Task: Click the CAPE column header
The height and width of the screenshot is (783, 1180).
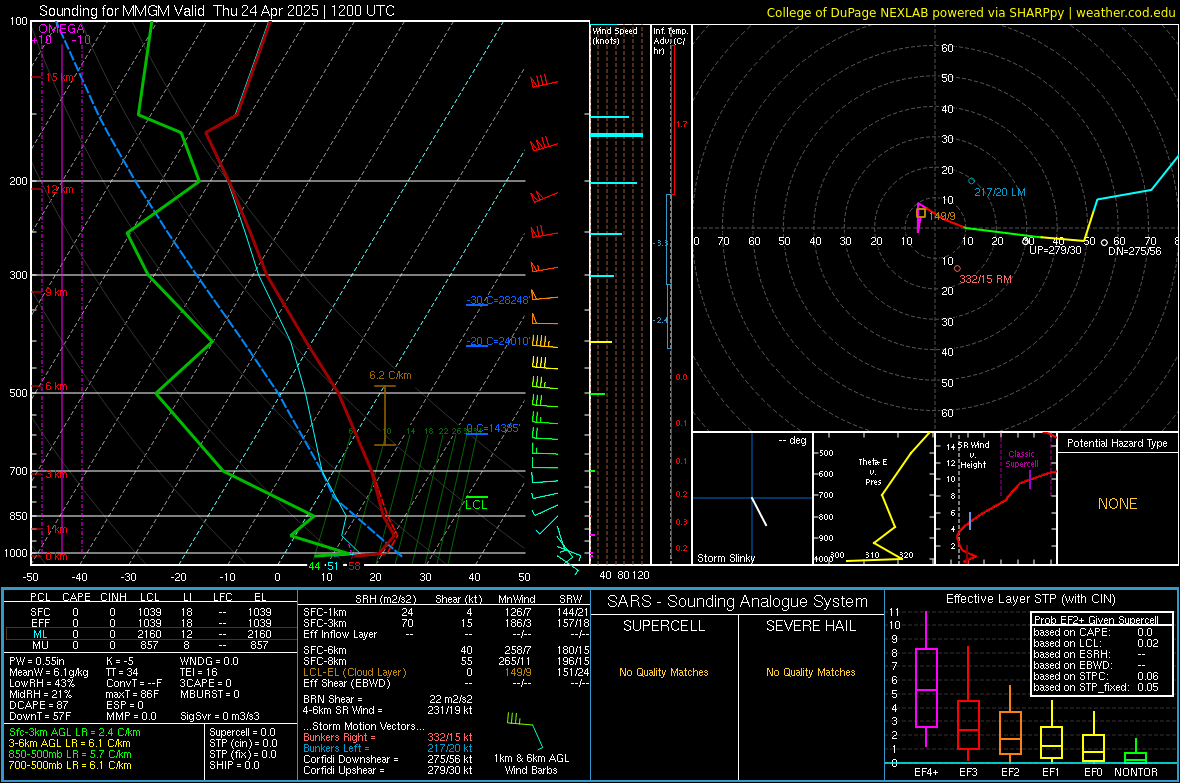Action: pos(76,597)
